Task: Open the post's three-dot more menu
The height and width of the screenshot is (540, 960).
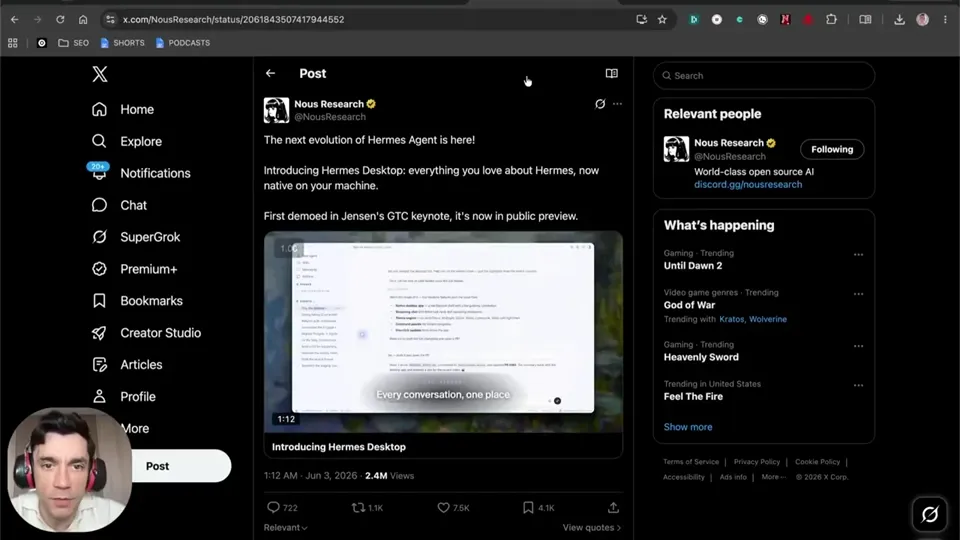Action: click(x=617, y=104)
